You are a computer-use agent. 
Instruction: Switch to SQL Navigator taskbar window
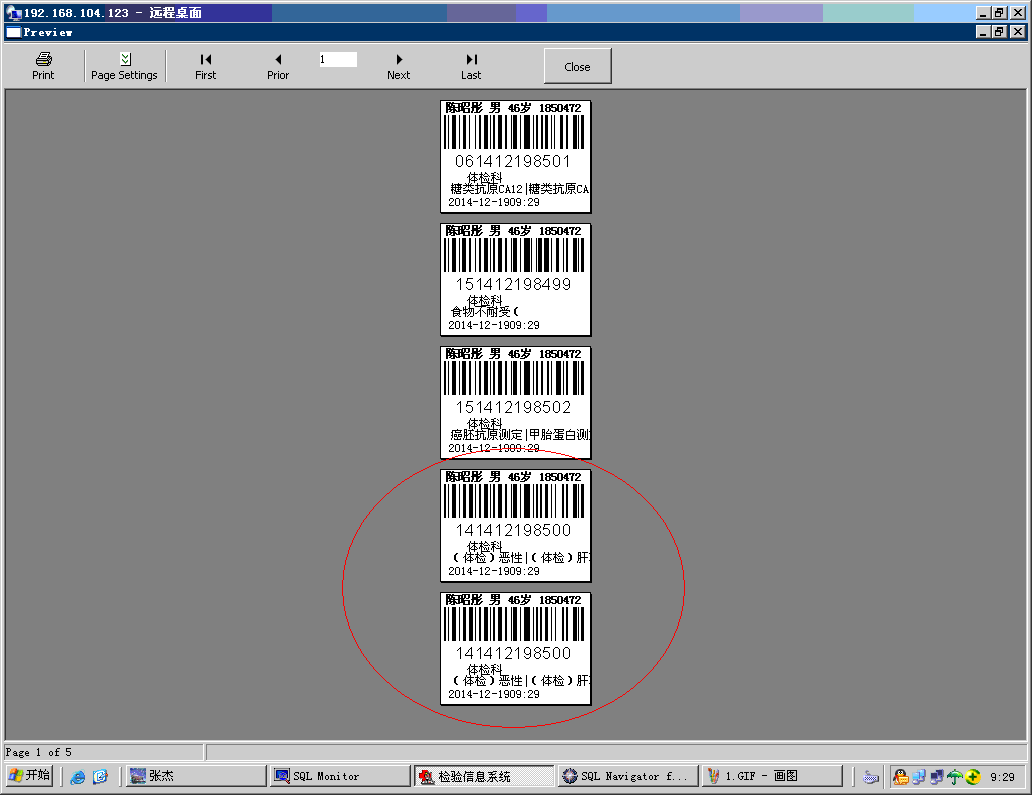pyautogui.click(x=628, y=776)
